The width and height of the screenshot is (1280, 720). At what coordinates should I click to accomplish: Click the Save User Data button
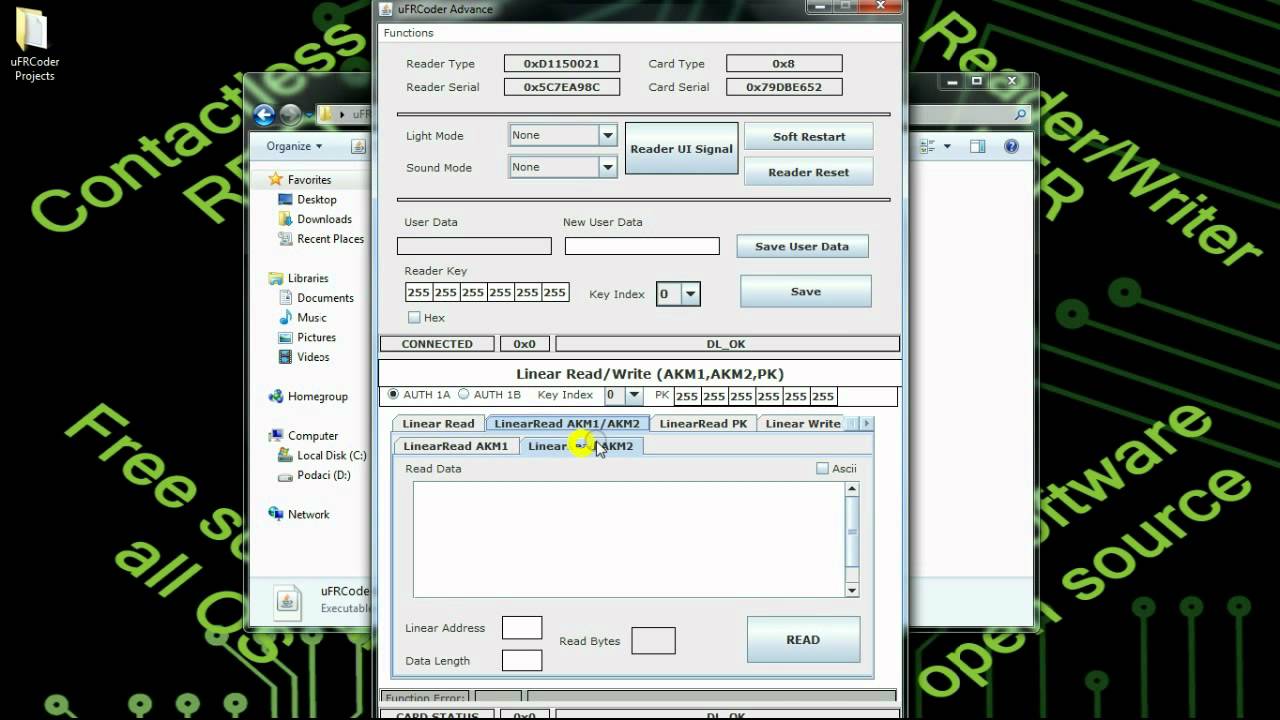[x=802, y=246]
